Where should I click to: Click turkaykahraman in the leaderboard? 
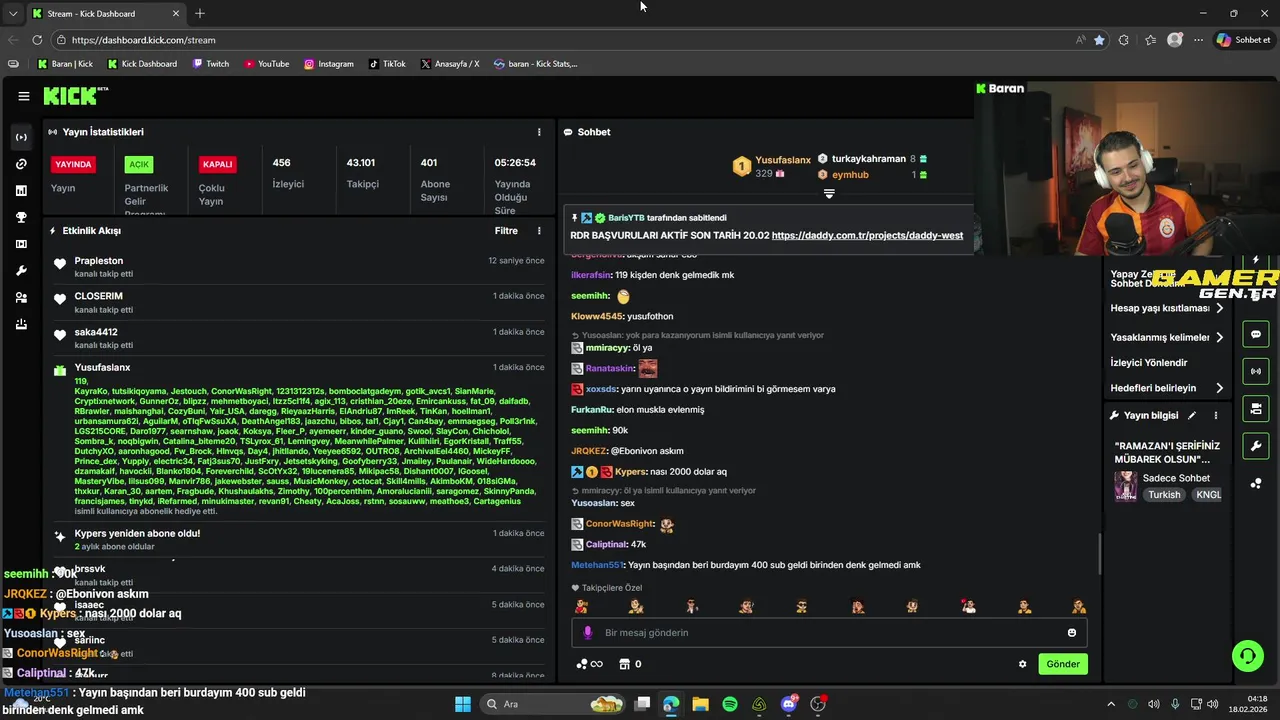click(x=868, y=159)
